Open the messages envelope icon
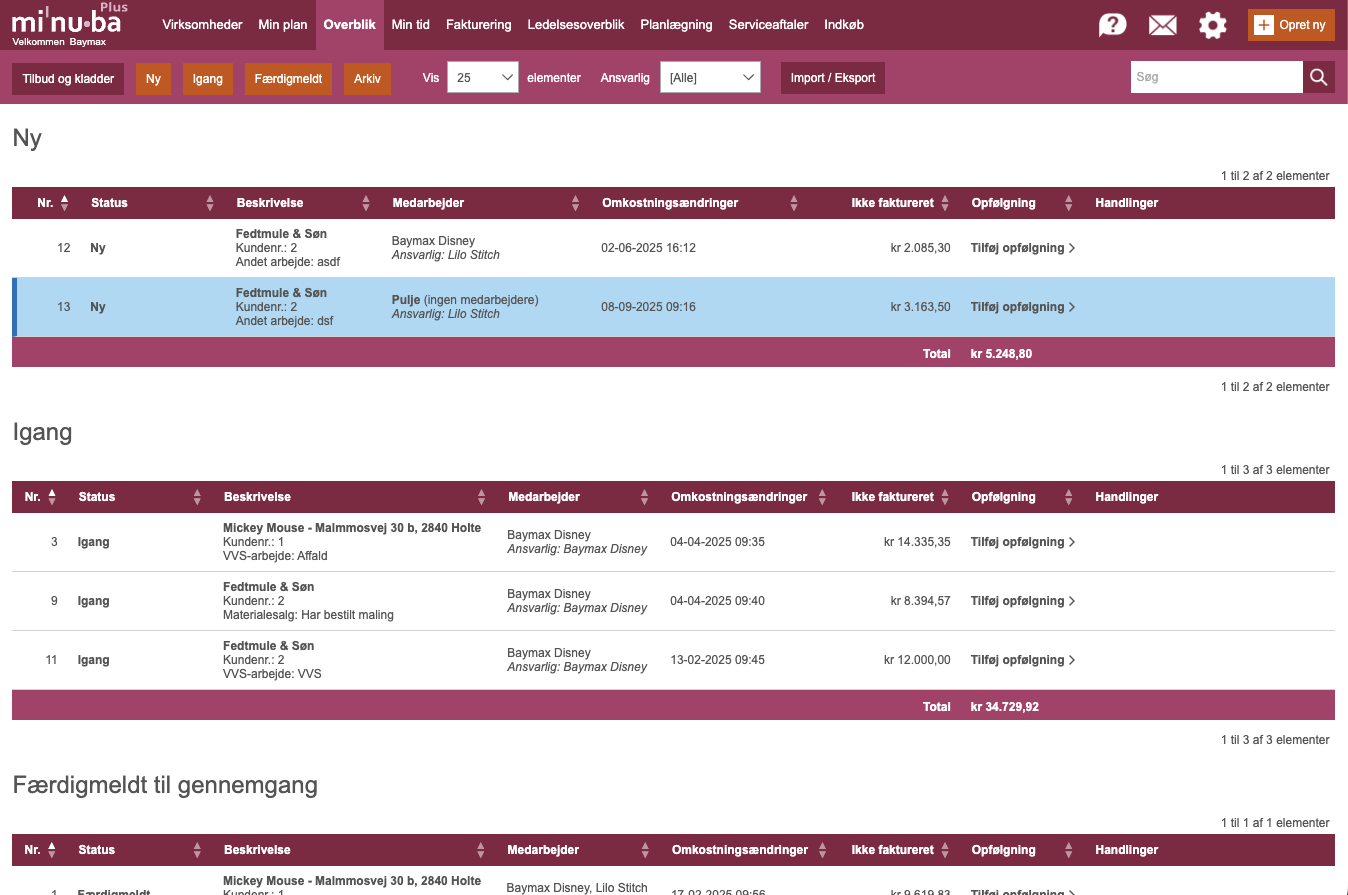Viewport: 1348px width, 895px height. [x=1162, y=25]
